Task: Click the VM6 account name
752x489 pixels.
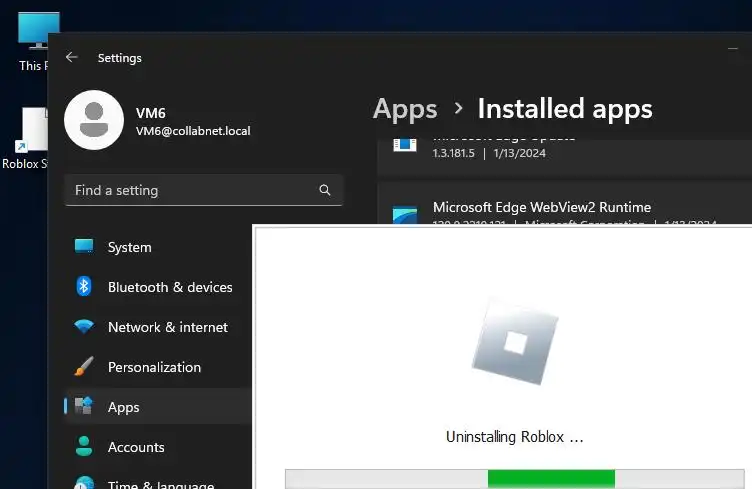Action: click(151, 113)
